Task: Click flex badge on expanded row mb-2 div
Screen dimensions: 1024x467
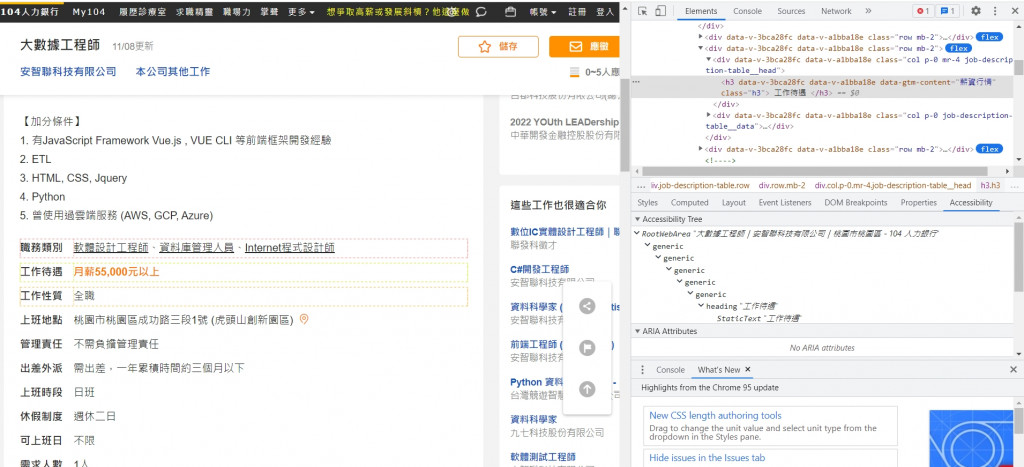Action: tap(959, 48)
